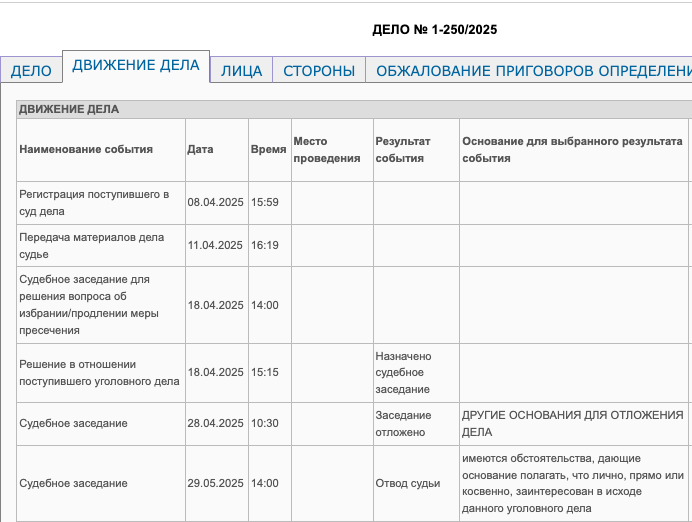The width and height of the screenshot is (692, 522).
Task: Click Основание для выбранного результата события header
Action: pos(572,150)
